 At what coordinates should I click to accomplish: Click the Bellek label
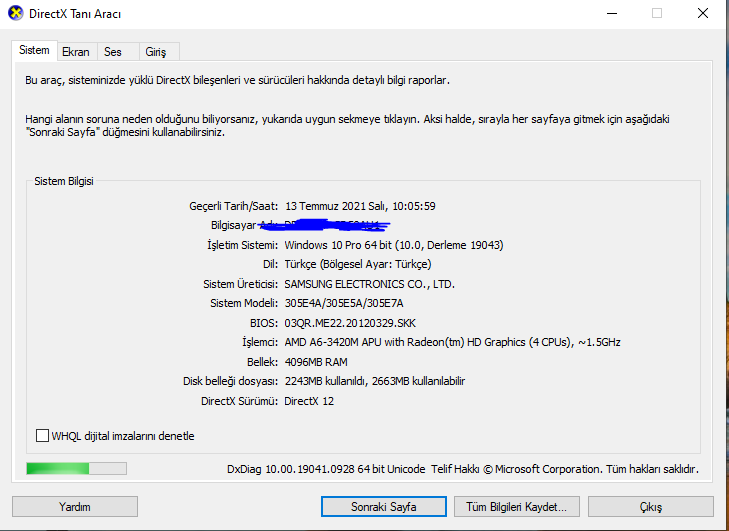262,362
